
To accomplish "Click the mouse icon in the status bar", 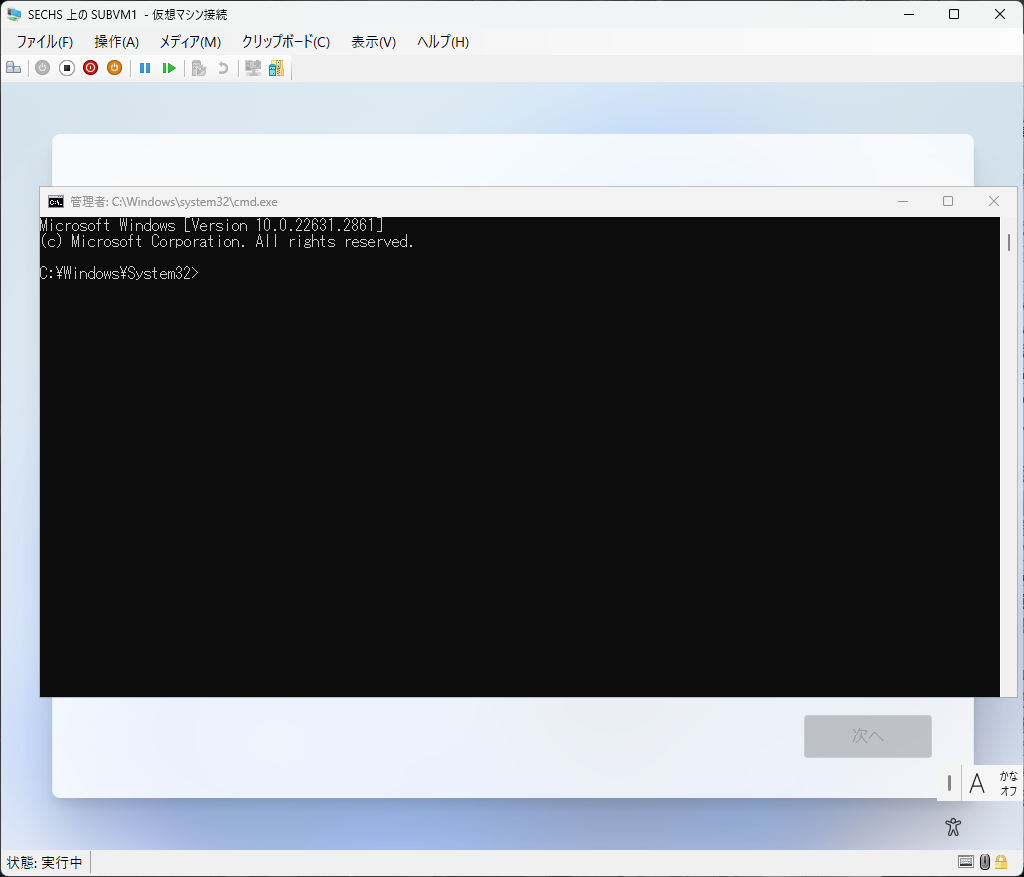I will pos(985,863).
